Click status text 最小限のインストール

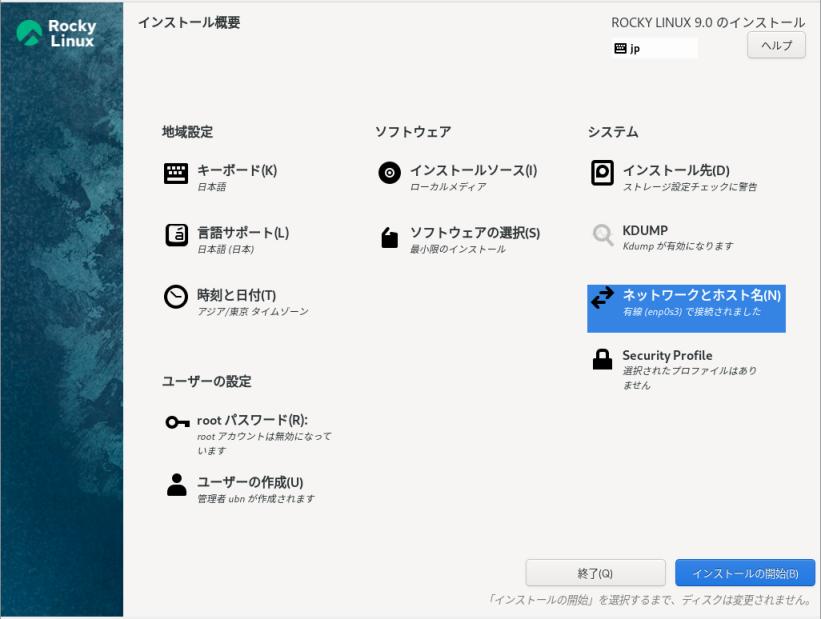click(458, 249)
